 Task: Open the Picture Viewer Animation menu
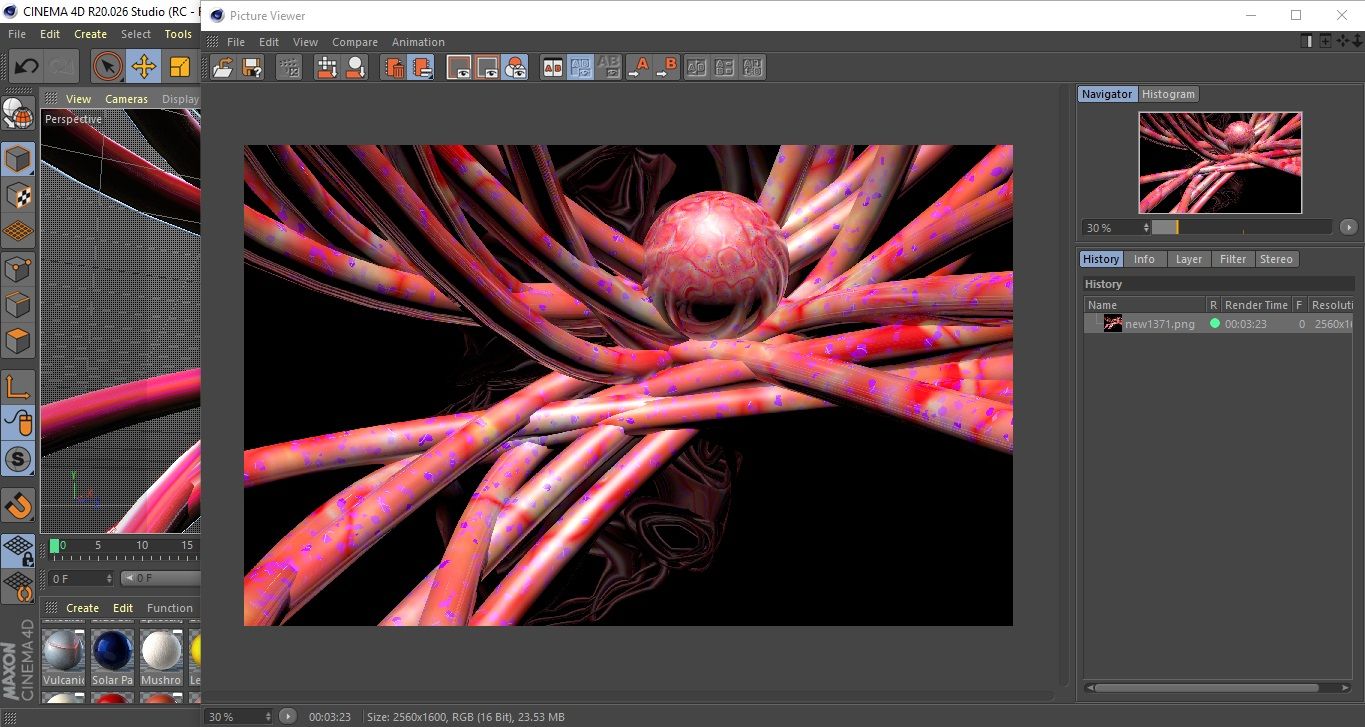click(418, 42)
